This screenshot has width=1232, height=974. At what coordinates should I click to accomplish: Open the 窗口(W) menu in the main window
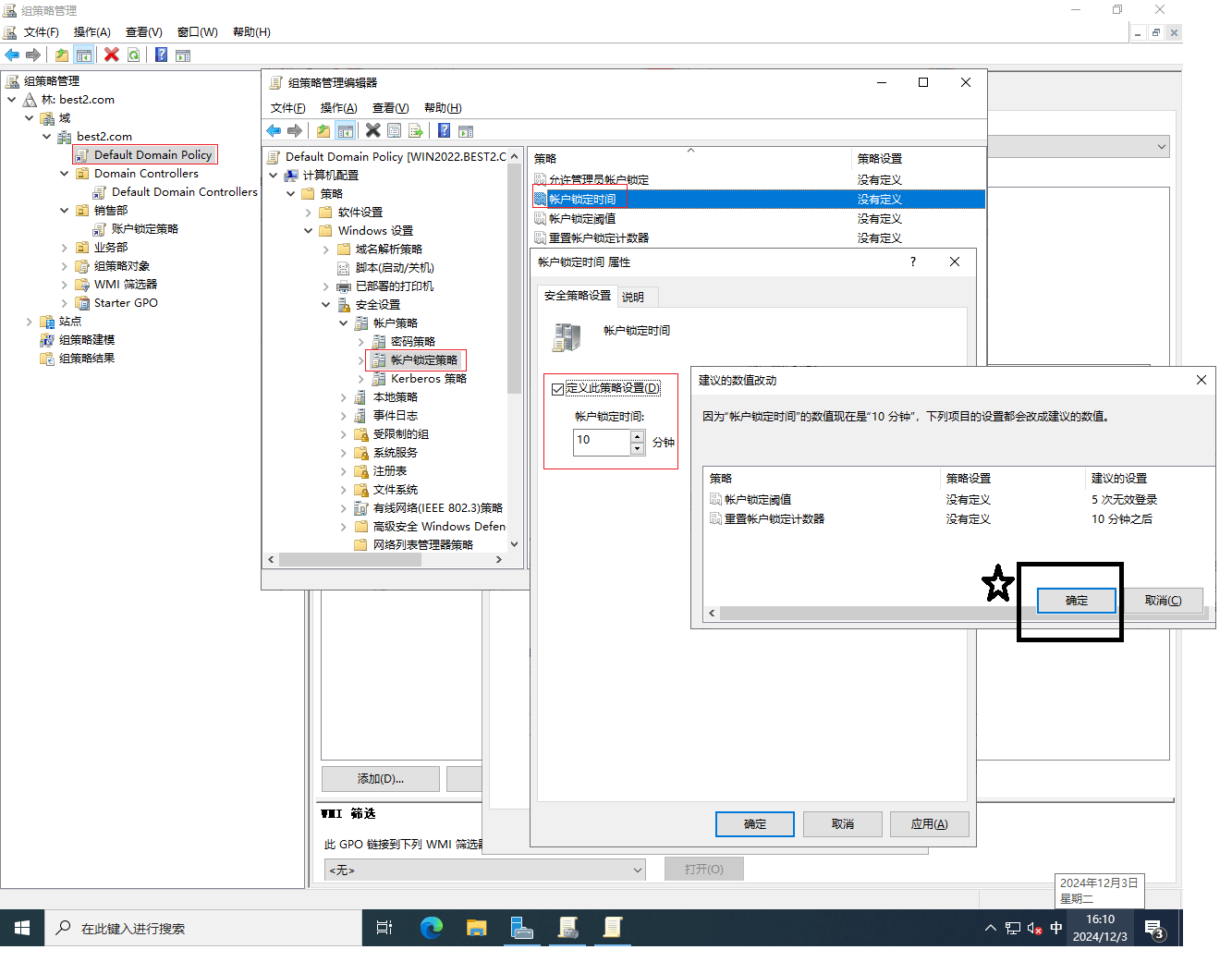(x=198, y=32)
